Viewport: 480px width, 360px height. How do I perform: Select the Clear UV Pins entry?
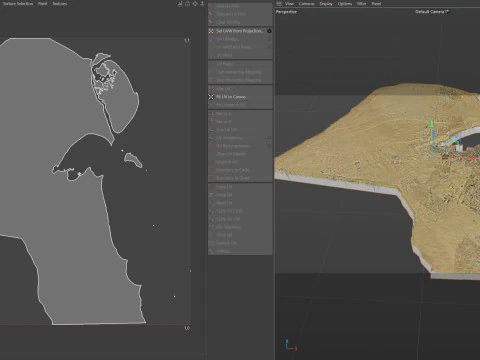240,22
